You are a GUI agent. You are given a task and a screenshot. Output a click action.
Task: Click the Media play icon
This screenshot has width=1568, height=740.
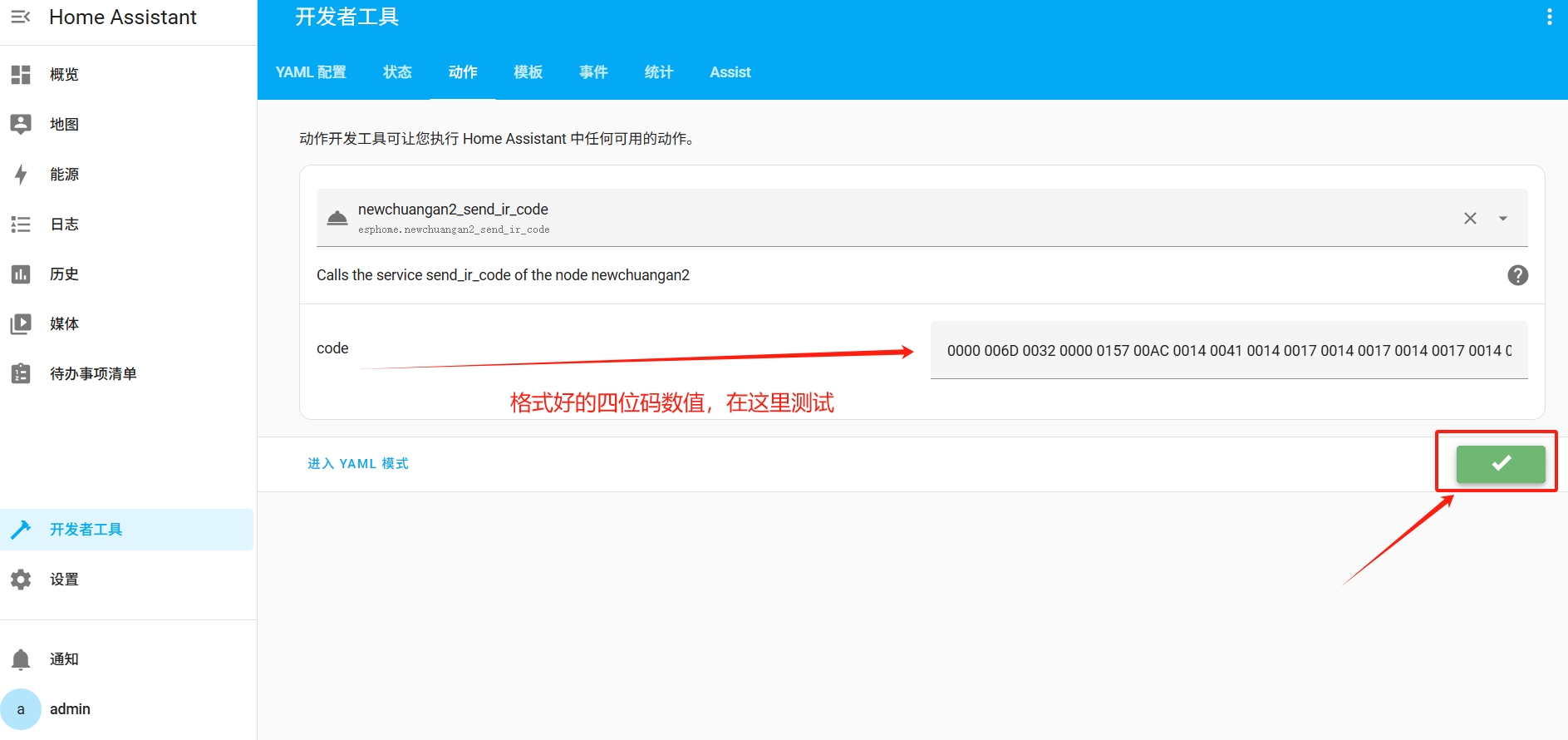pyautogui.click(x=21, y=324)
